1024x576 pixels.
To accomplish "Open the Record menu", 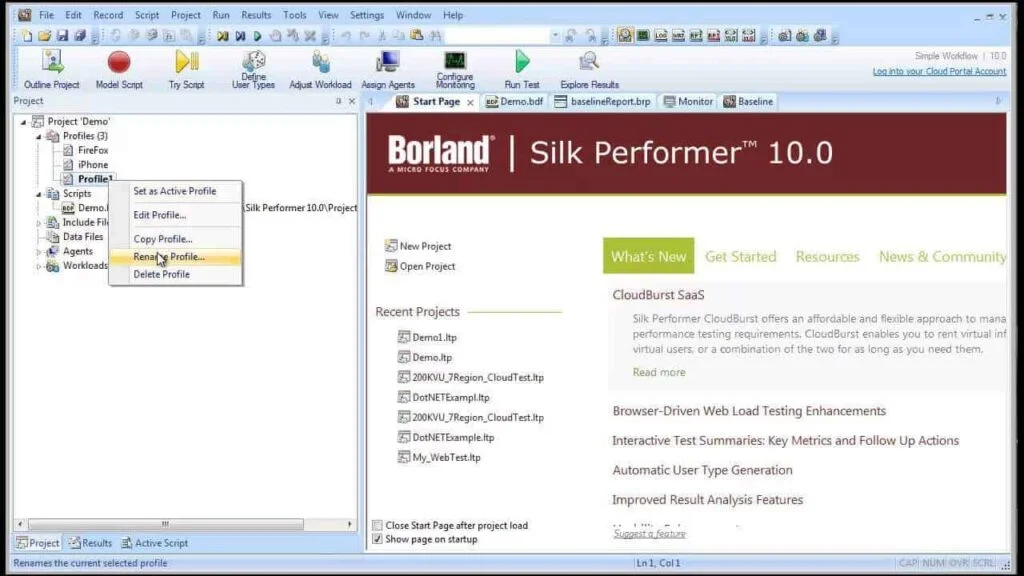I will click(108, 15).
